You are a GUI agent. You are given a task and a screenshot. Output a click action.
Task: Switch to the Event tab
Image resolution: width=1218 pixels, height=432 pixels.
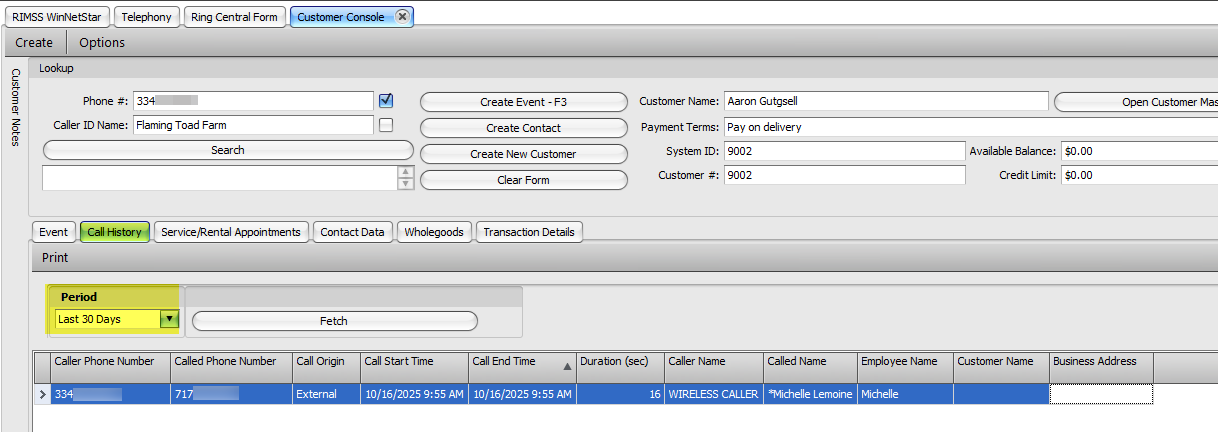(53, 232)
